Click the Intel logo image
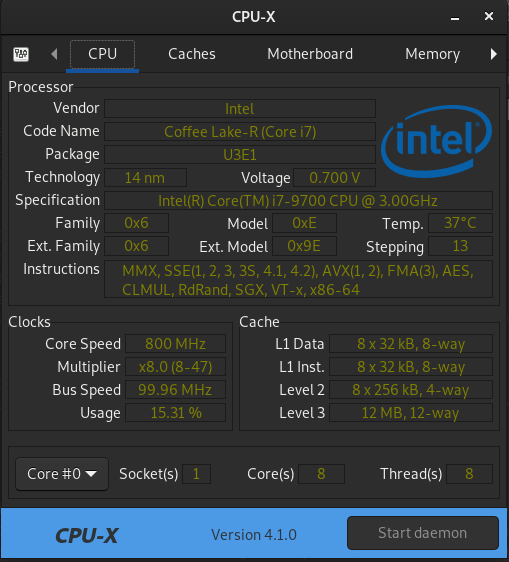 tap(436, 141)
